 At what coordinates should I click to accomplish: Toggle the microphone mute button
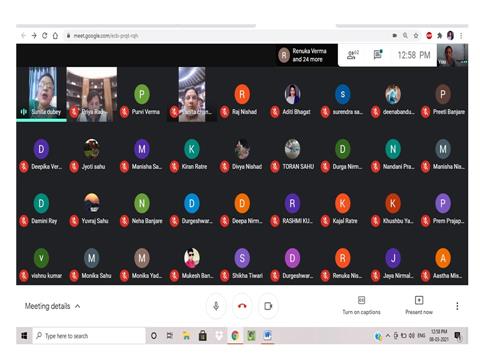coord(216,306)
